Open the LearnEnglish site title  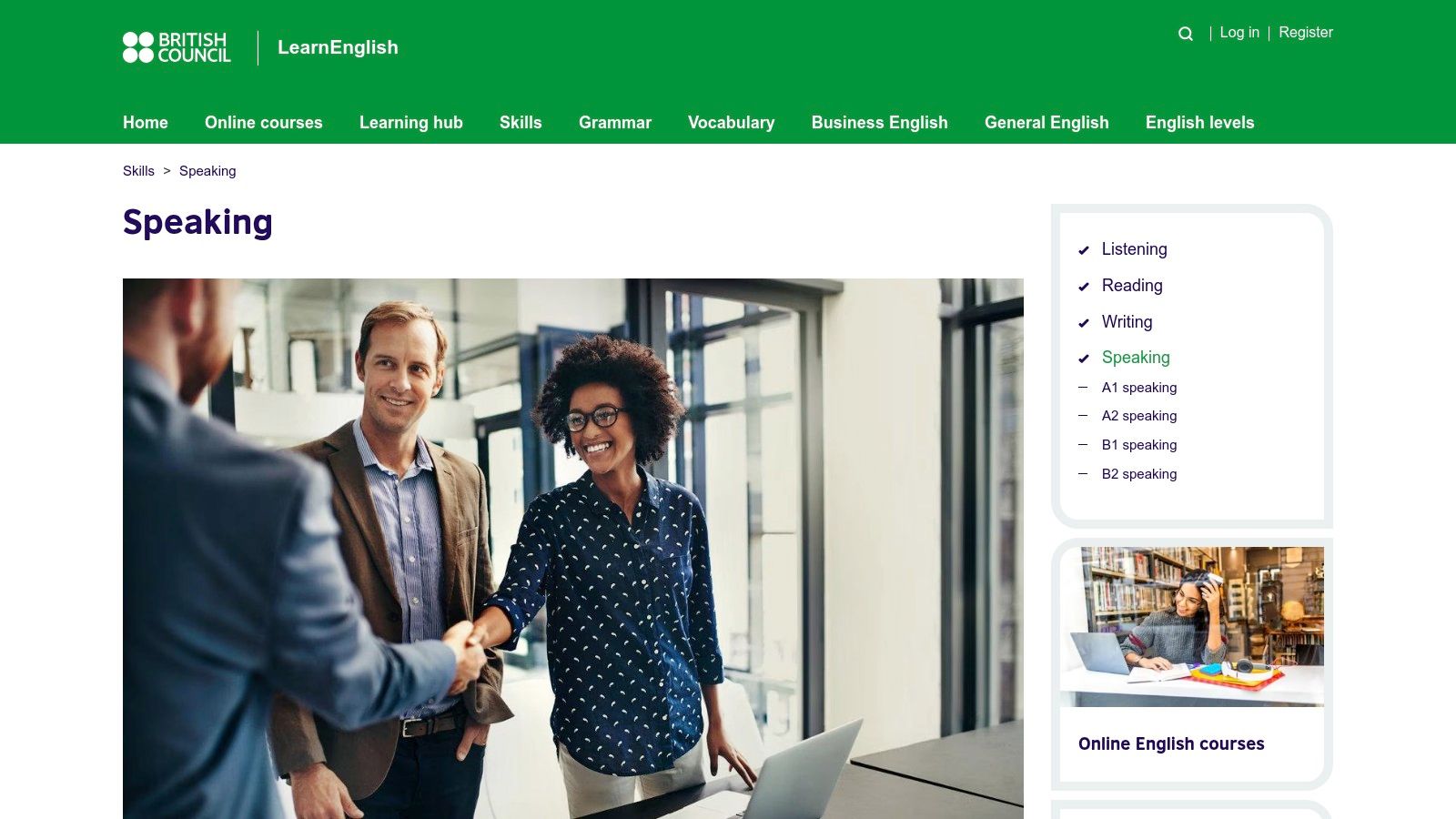click(338, 47)
